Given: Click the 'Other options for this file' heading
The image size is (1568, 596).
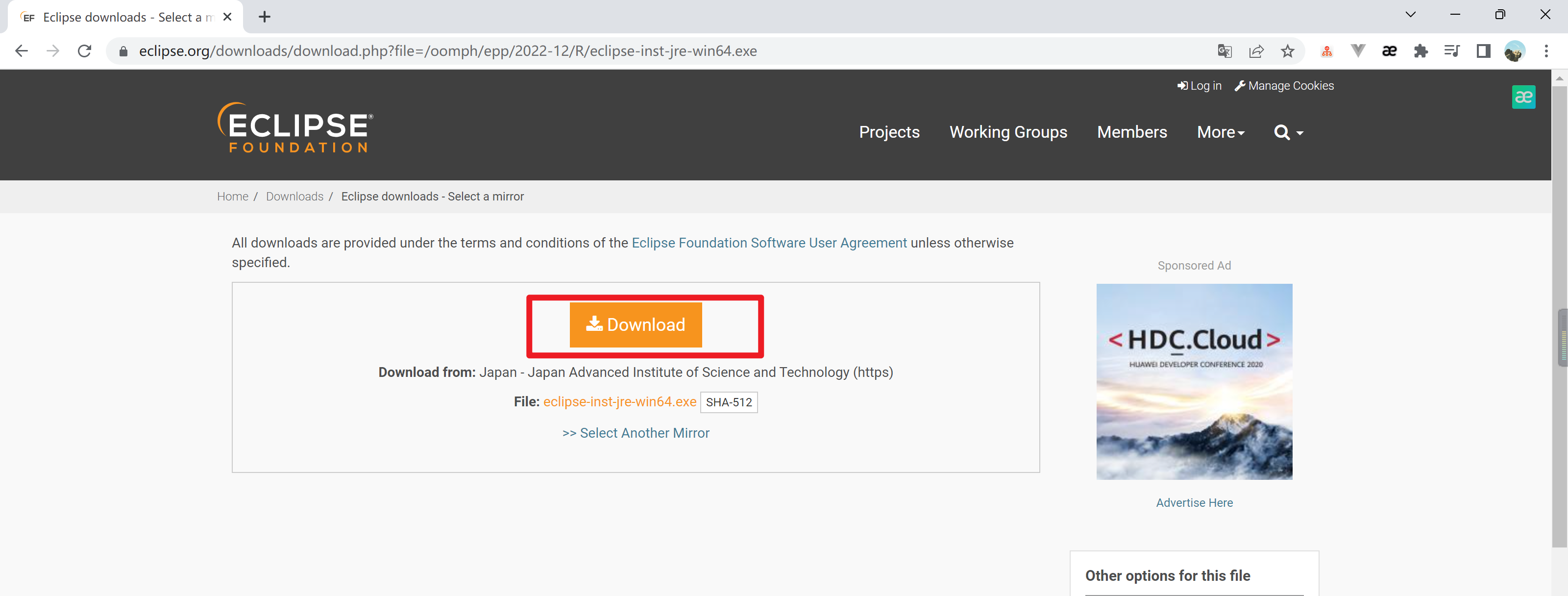Looking at the screenshot, I should [x=1168, y=576].
